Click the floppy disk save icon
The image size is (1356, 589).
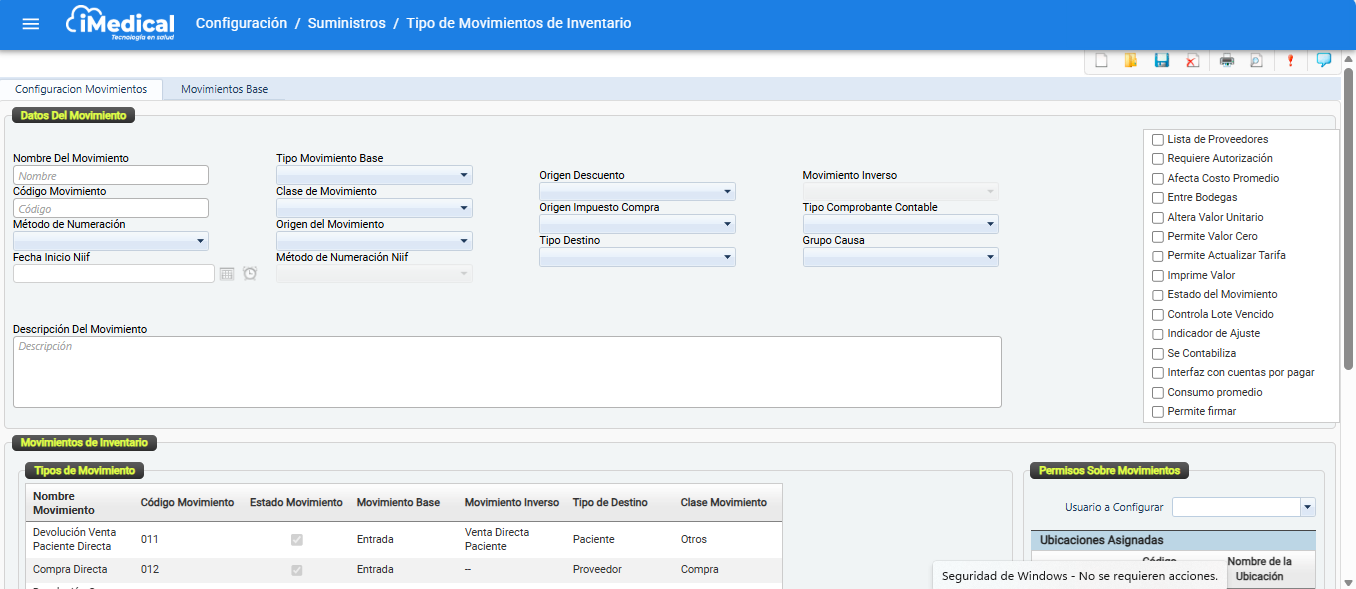point(1161,61)
